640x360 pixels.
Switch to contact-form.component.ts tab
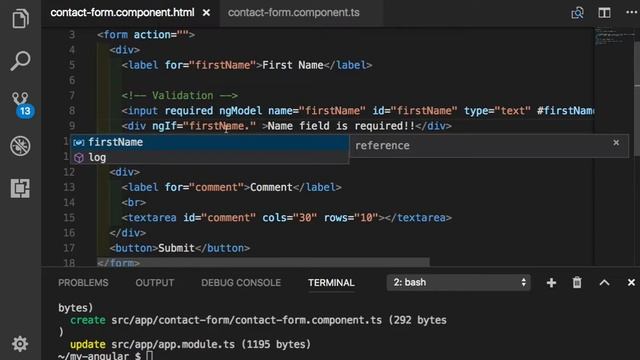pos(293,13)
